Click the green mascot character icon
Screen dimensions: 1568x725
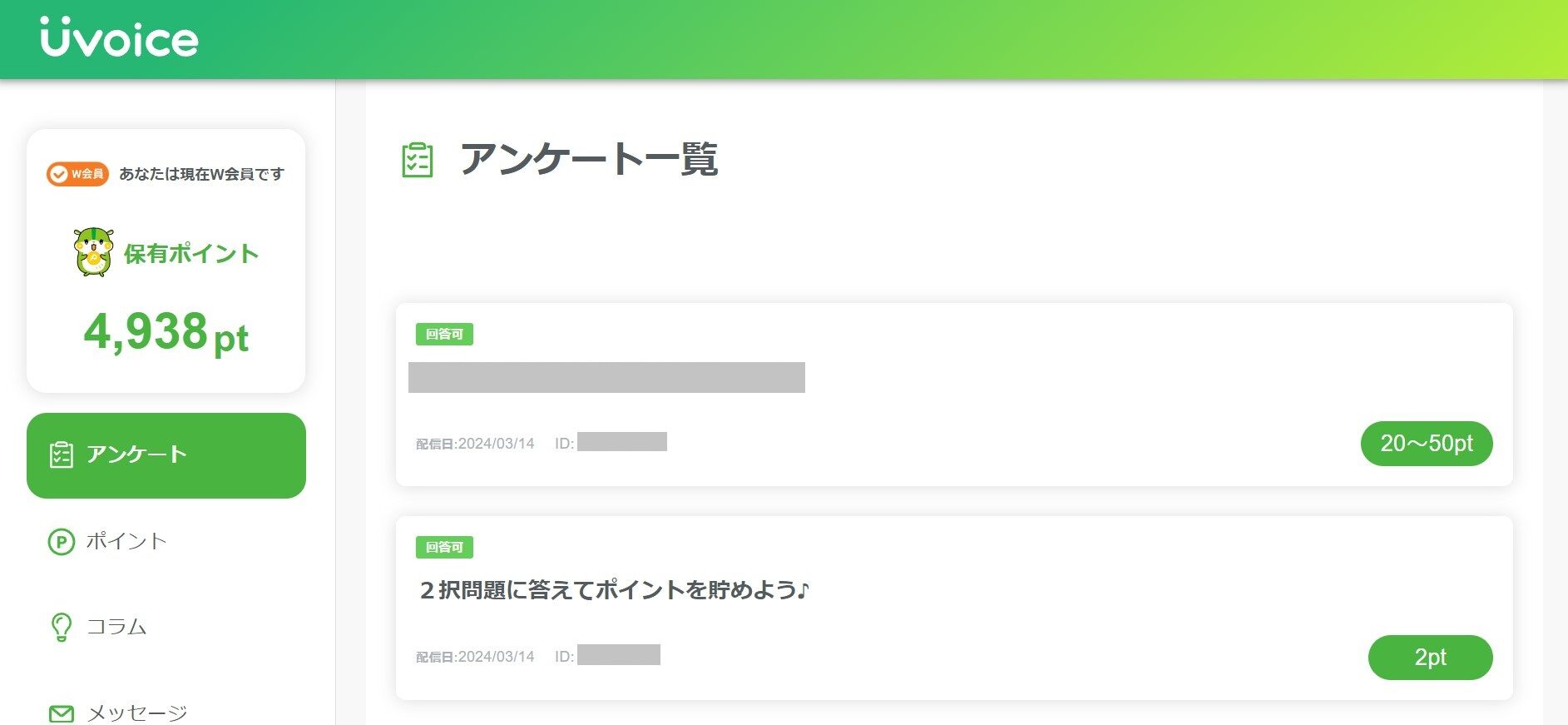pyautogui.click(x=94, y=252)
